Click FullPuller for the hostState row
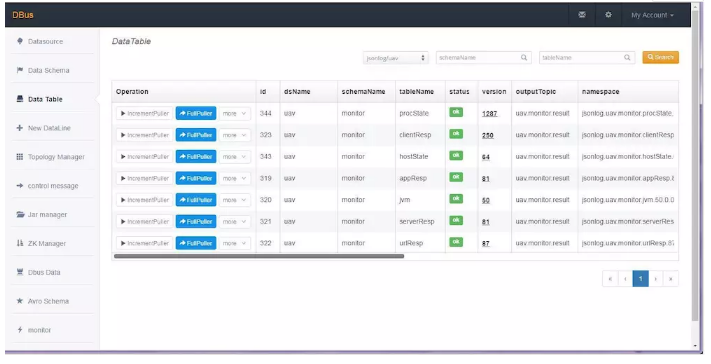This screenshot has width=711, height=364. tap(196, 157)
